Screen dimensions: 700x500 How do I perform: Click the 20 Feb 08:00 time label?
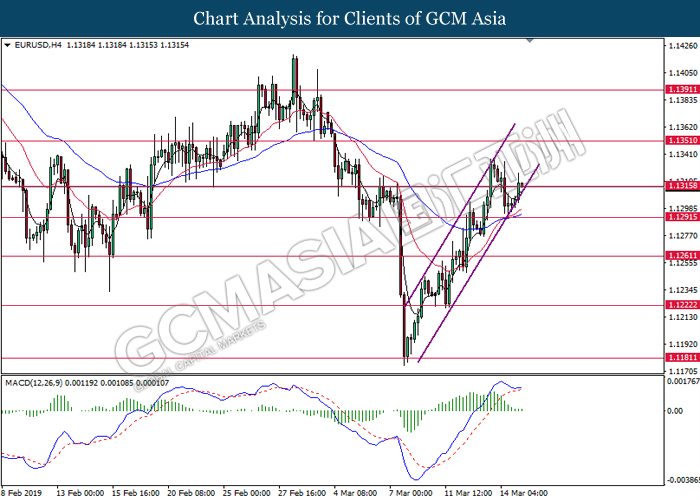pos(191,493)
